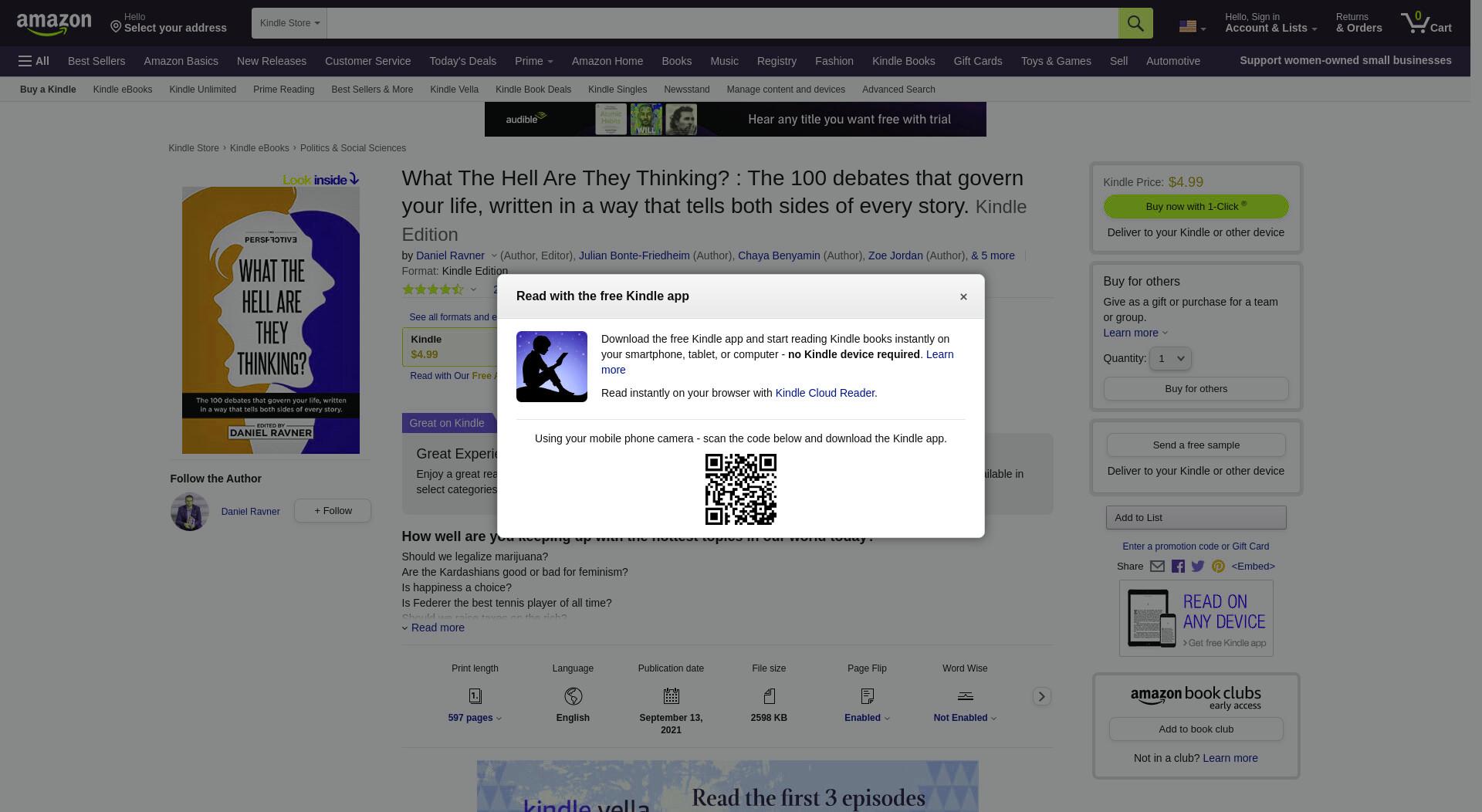
Task: Open the Kindle Store search category dropdown
Action: pyautogui.click(x=289, y=23)
